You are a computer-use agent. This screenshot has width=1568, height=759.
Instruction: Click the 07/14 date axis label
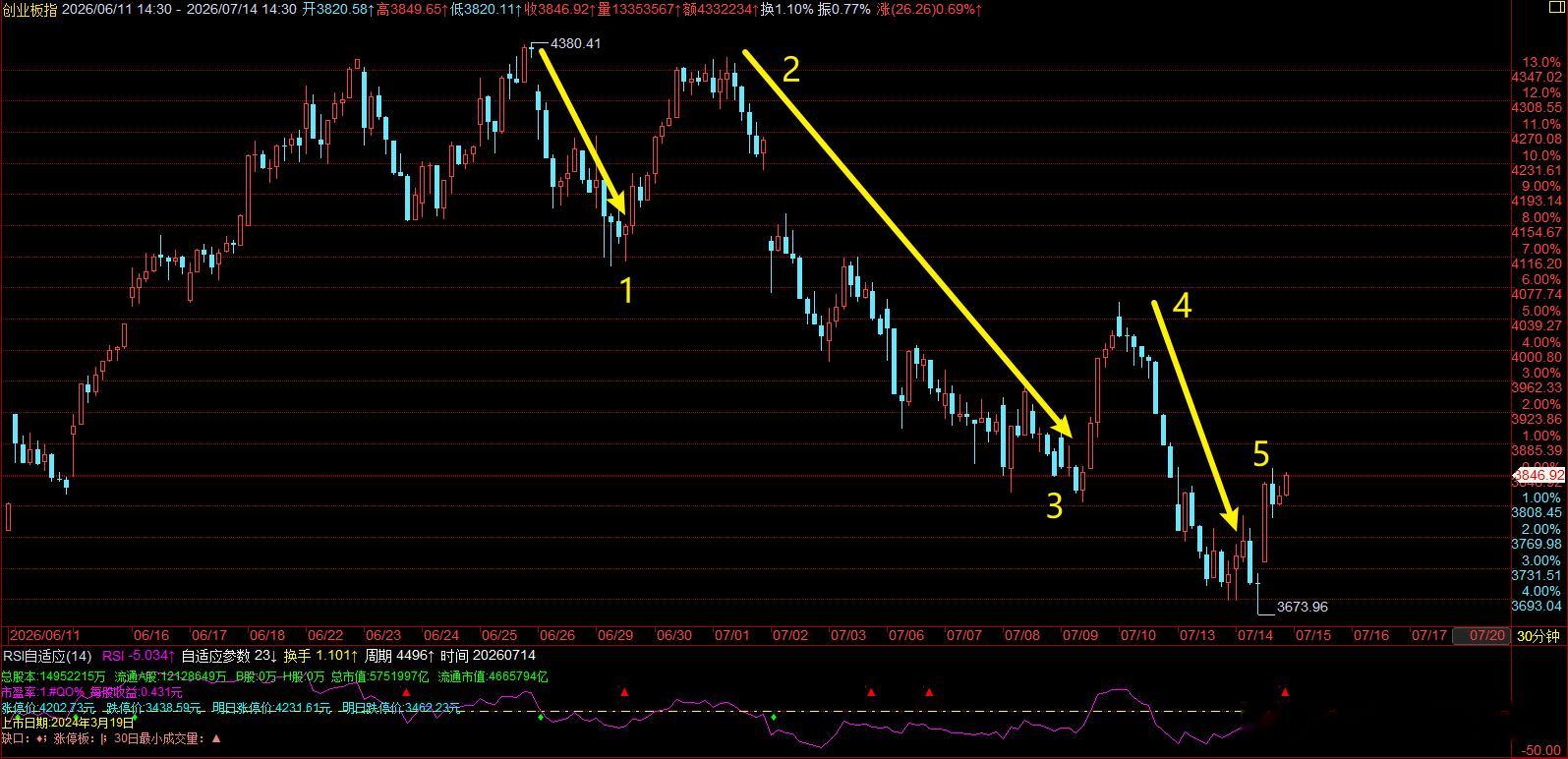coord(1254,636)
